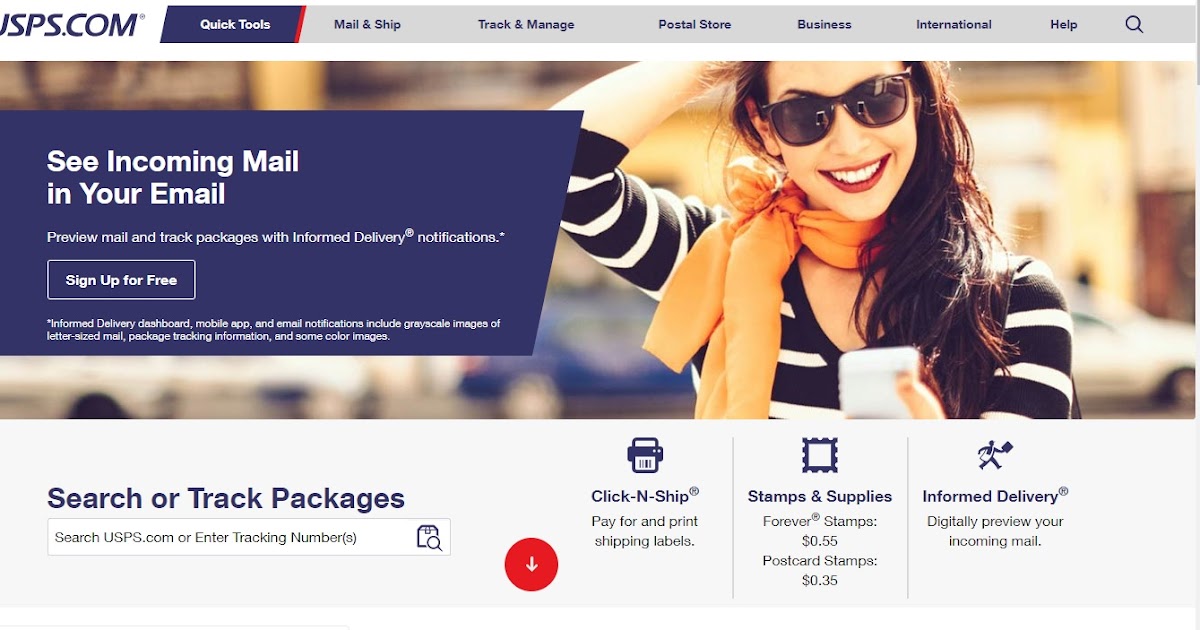Click the Search or Track Packages input field
The height and width of the screenshot is (630, 1200).
(249, 537)
